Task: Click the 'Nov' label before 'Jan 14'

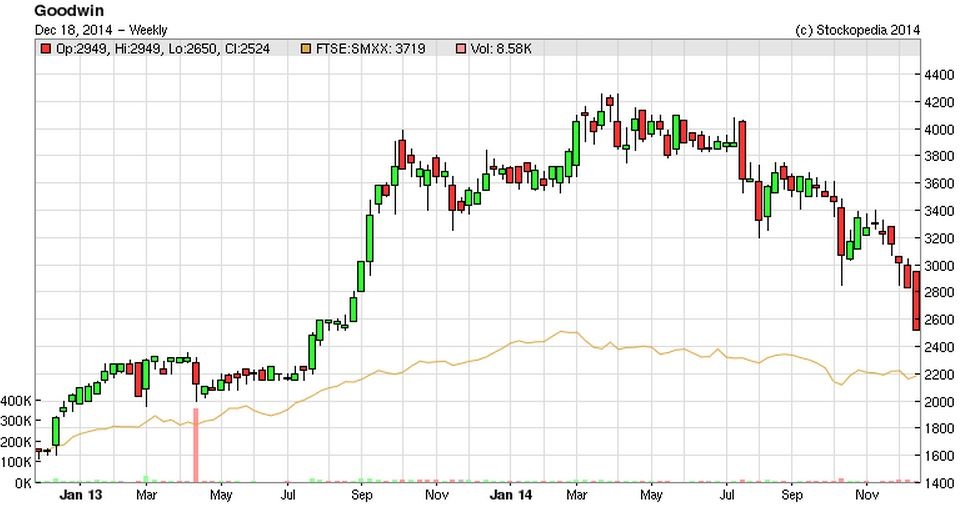Action: 436,495
